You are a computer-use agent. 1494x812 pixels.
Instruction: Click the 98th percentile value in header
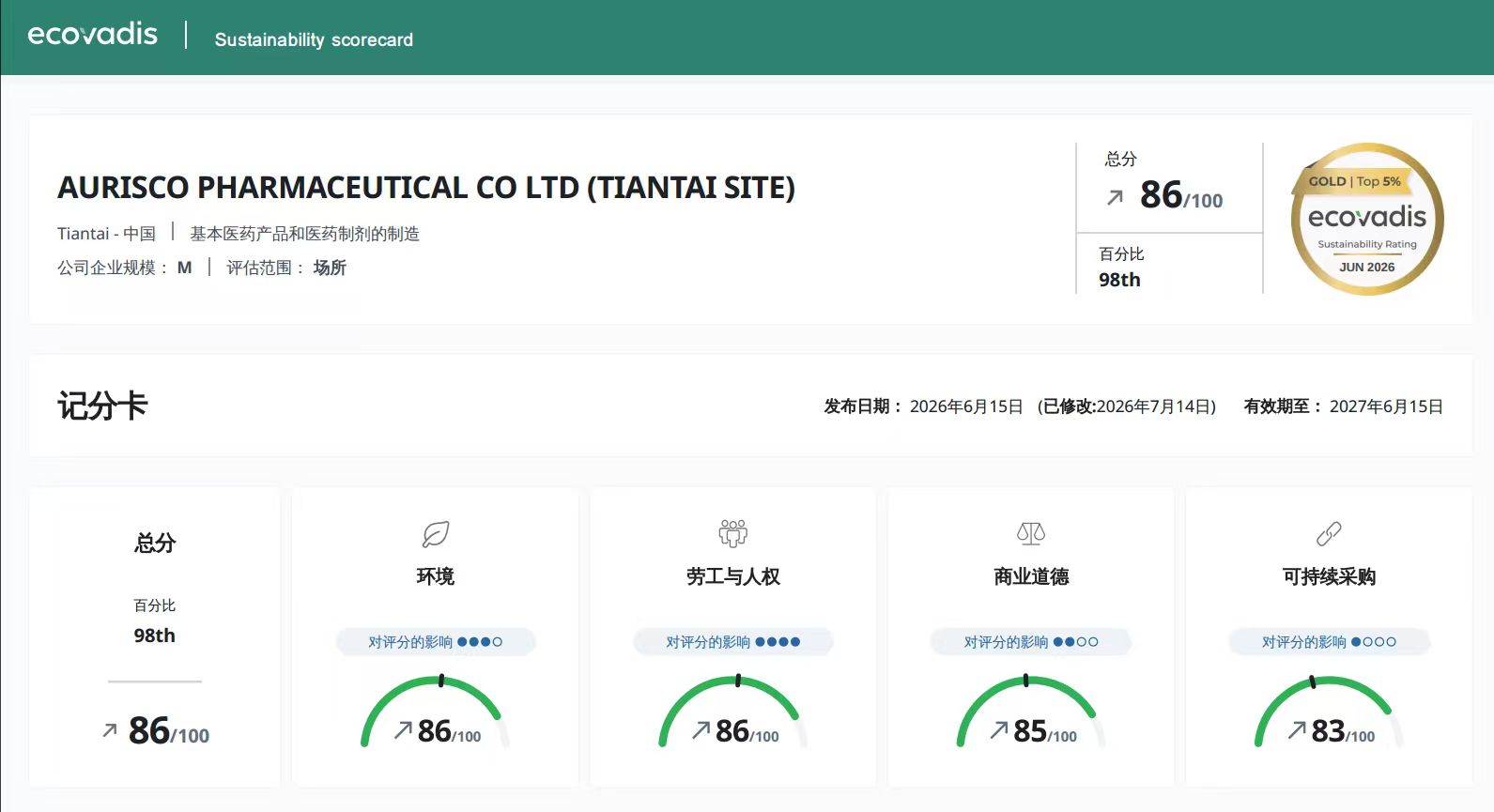[1119, 280]
